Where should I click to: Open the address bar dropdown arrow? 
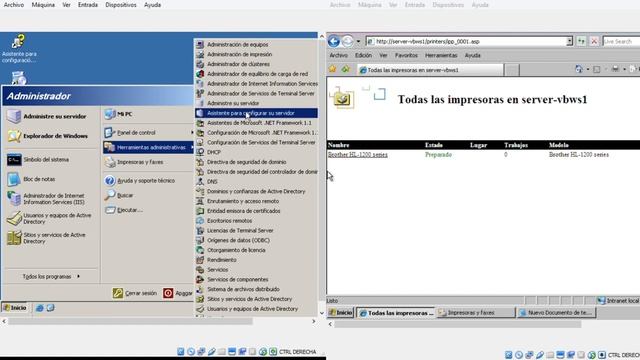click(x=569, y=41)
